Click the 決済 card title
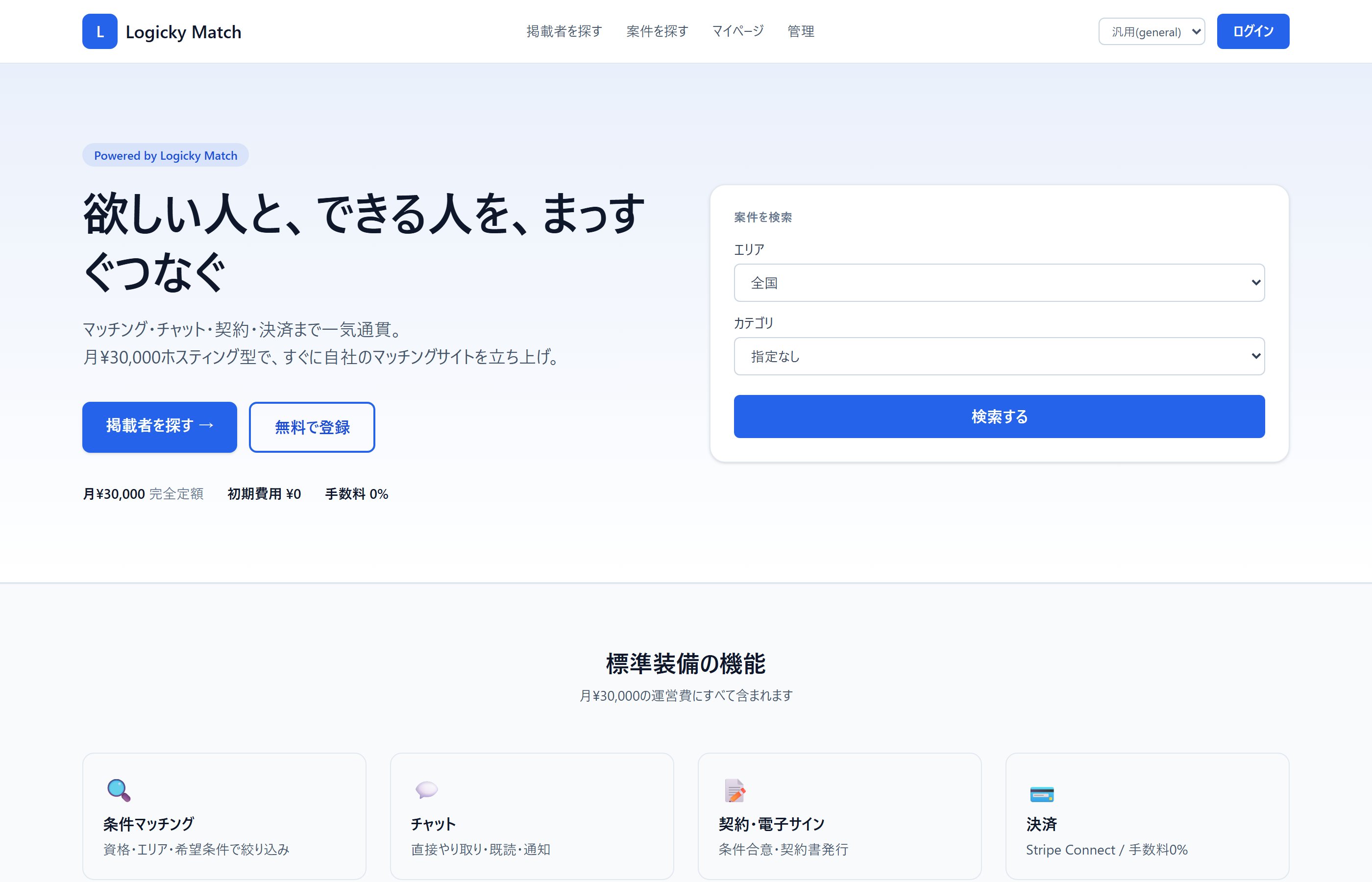The height and width of the screenshot is (882, 1372). click(x=1041, y=824)
